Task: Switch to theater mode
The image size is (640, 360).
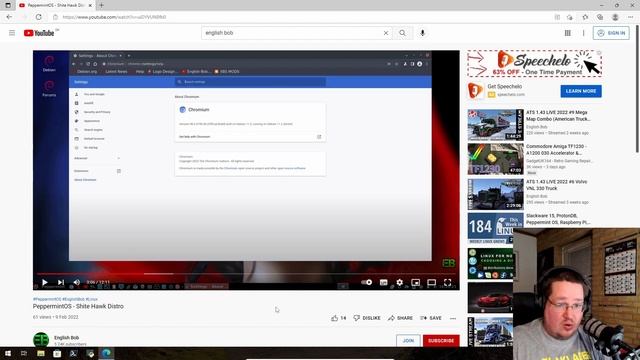Action: coord(431,282)
